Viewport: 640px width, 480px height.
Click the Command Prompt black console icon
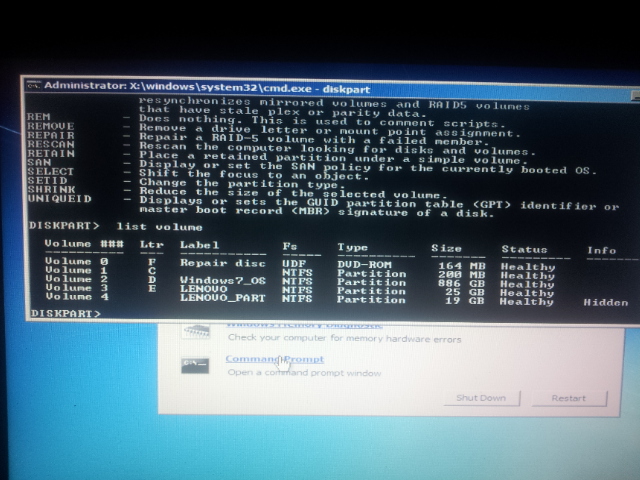pos(195,365)
